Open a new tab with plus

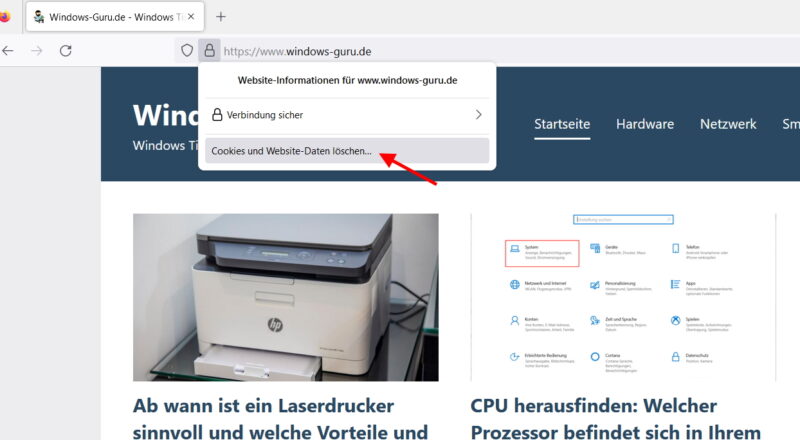[220, 17]
